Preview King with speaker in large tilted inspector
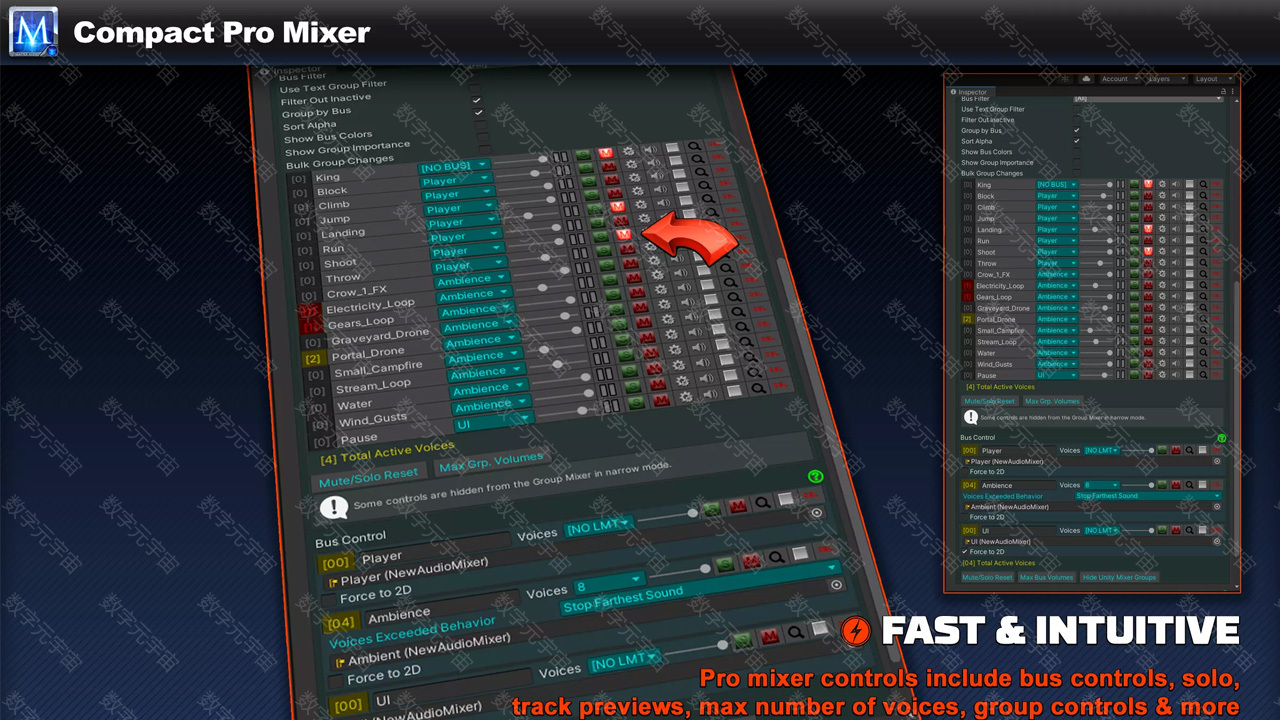 click(650, 149)
